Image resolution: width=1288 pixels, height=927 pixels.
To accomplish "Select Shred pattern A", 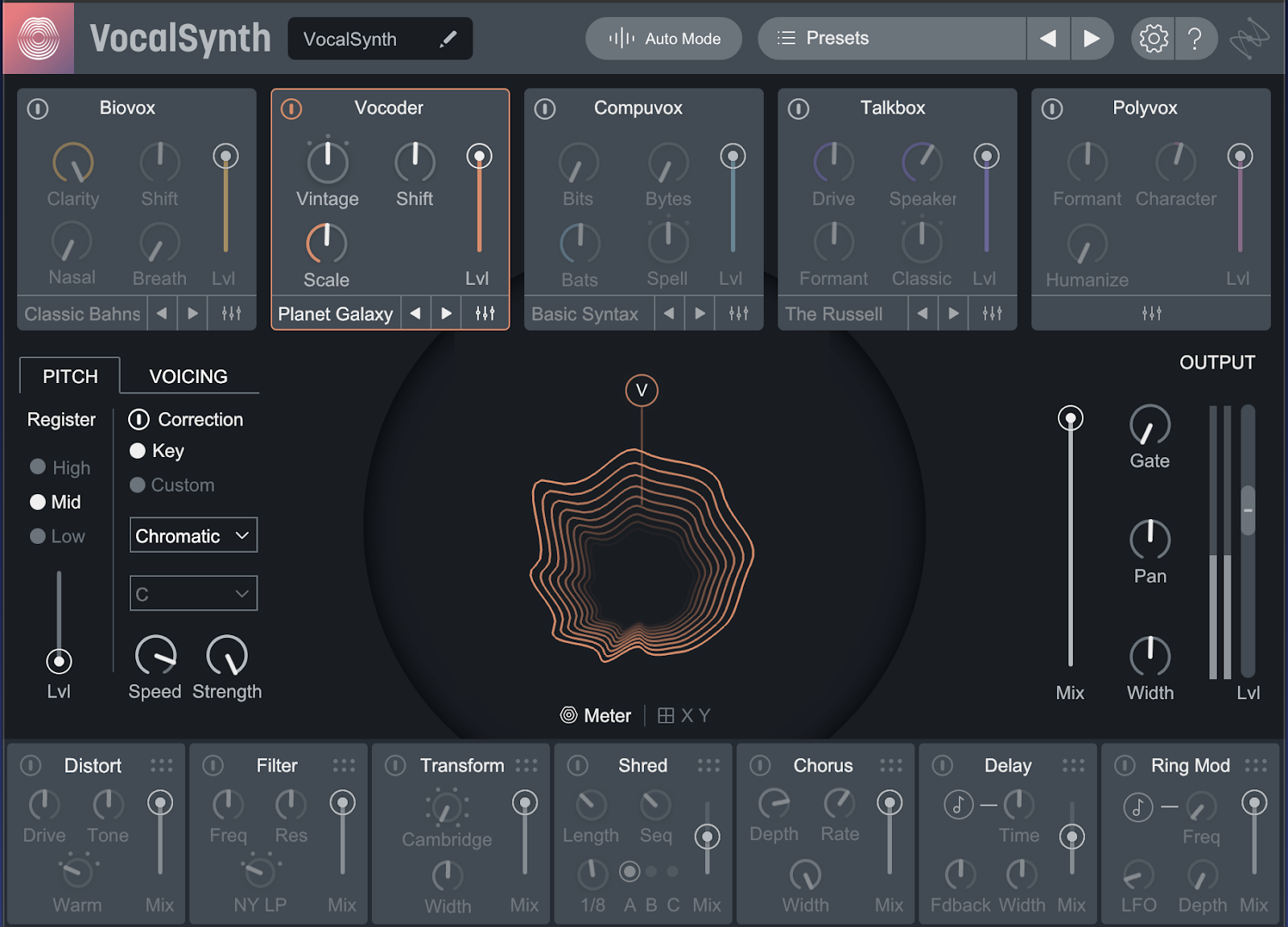I will point(630,871).
